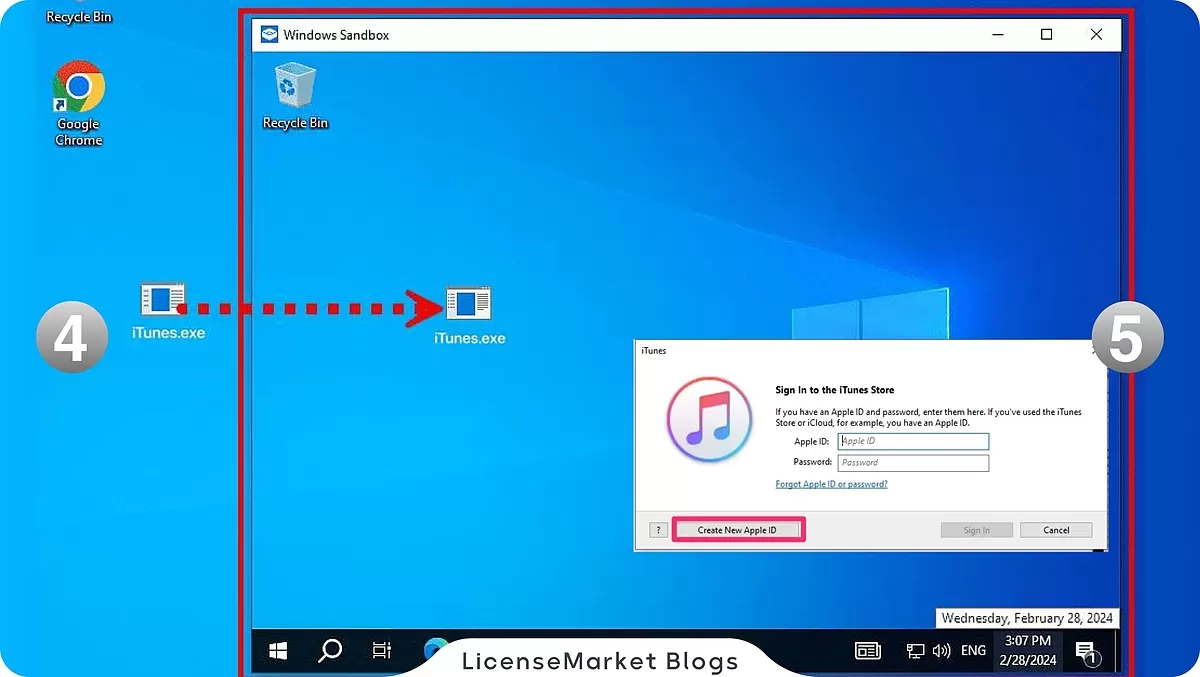Click the 'iTunes' dialog title text
The width and height of the screenshot is (1200, 677).
pyautogui.click(x=654, y=351)
